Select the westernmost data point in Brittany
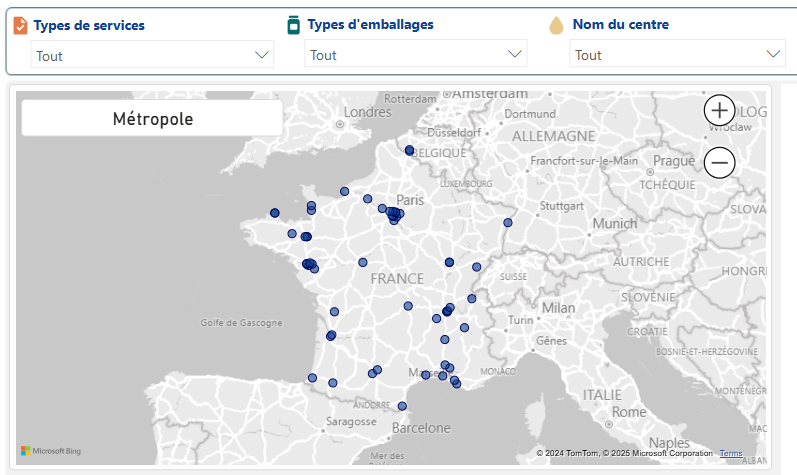The width and height of the screenshot is (797, 475). pyautogui.click(x=274, y=212)
